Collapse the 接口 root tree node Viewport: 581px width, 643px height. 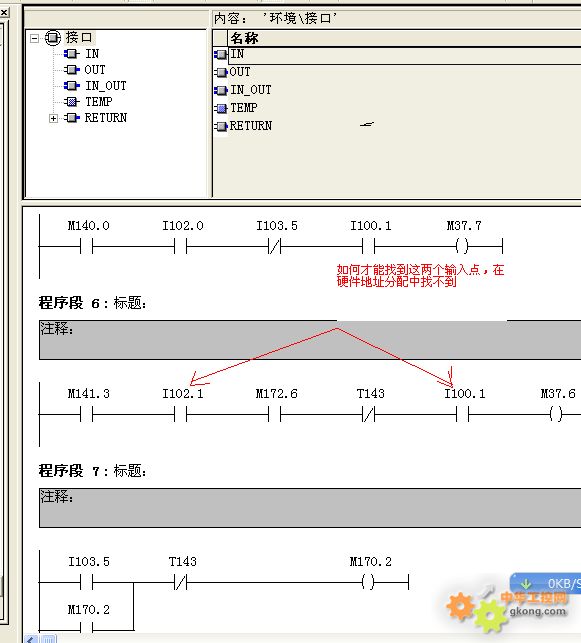[34, 39]
